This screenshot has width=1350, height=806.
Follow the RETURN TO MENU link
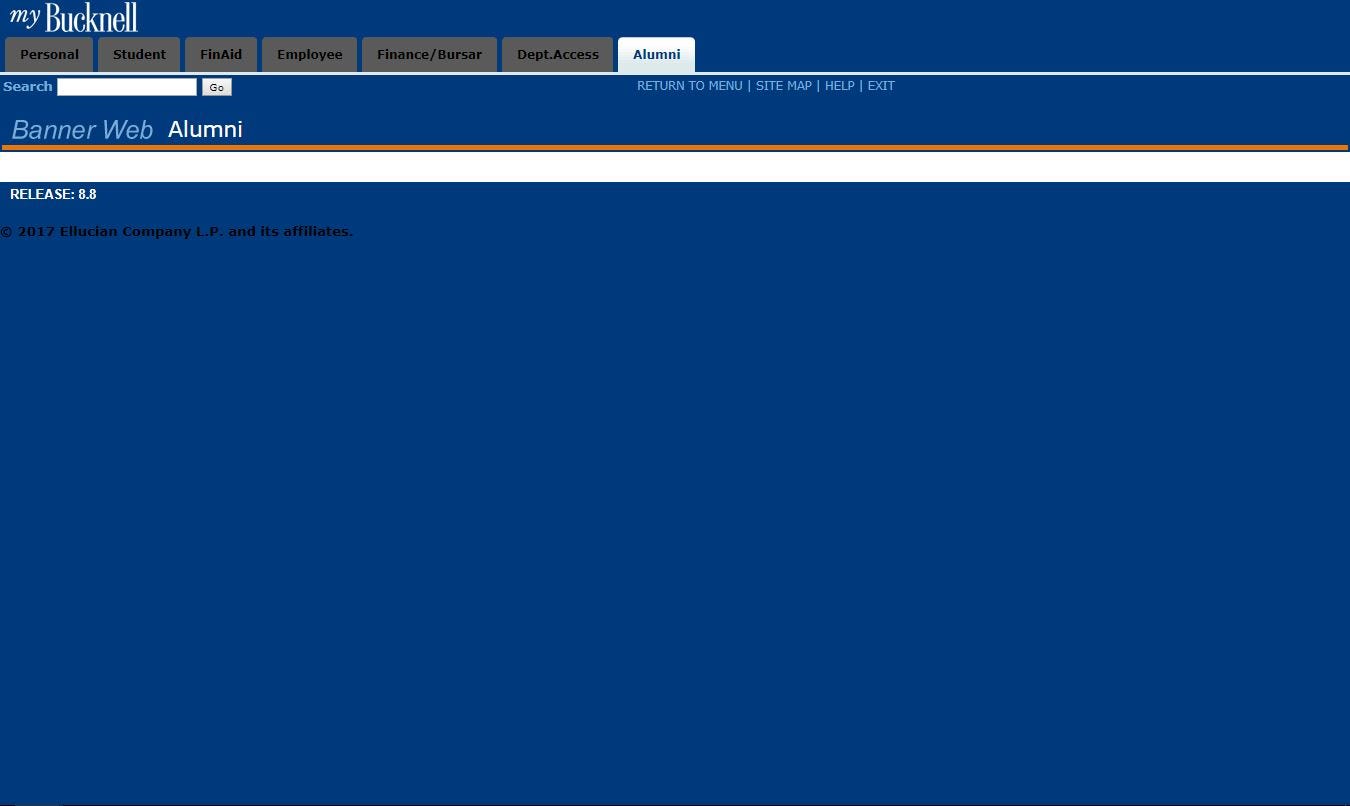[x=690, y=86]
